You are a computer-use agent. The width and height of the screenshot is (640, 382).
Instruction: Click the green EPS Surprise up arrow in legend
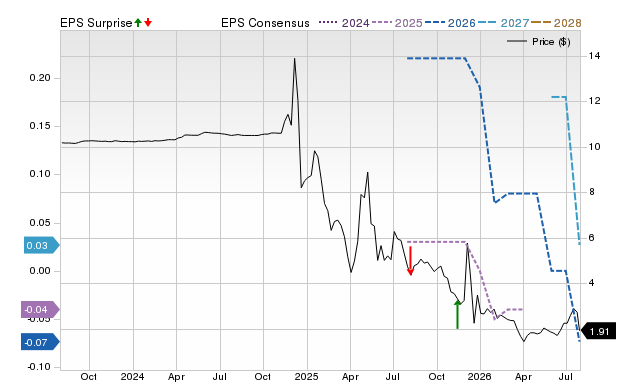coord(138,23)
